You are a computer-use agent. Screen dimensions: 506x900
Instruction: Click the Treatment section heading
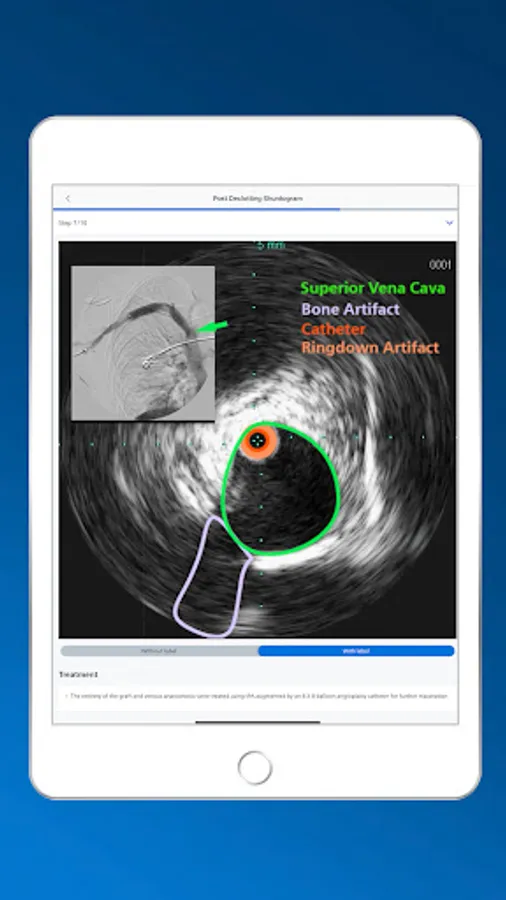point(78,674)
